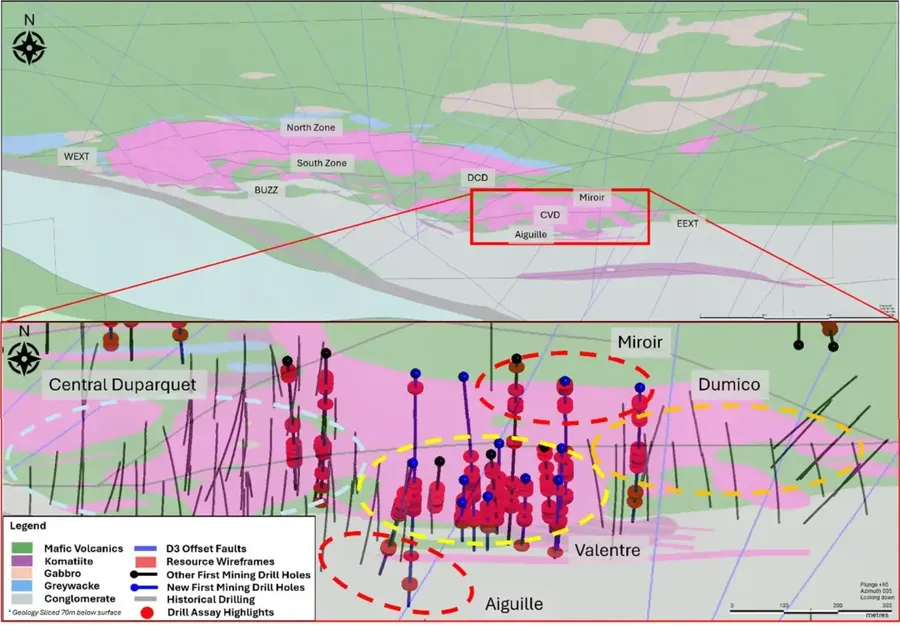This screenshot has height=626, width=900.
Task: Click the north compass rose on the overview map
Action: [x=29, y=47]
